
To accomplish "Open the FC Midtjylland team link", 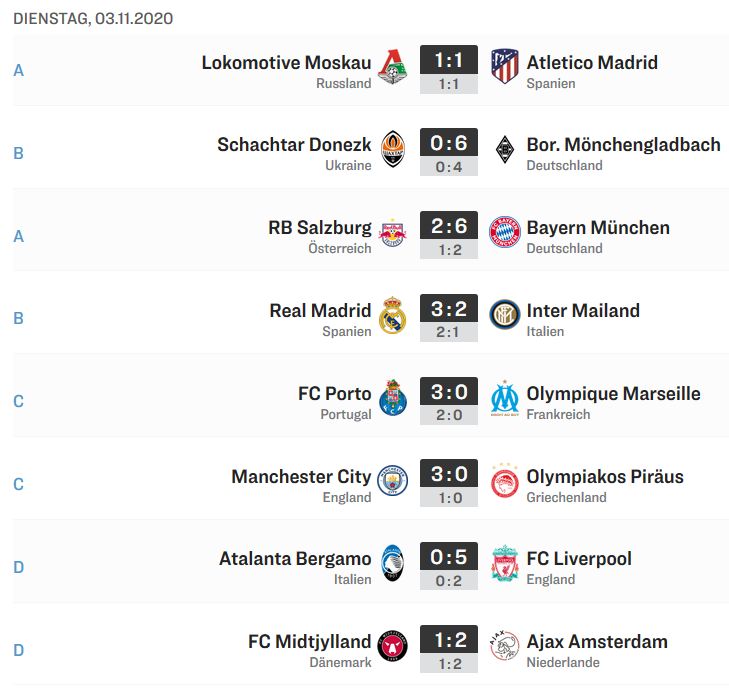I will tap(310, 641).
